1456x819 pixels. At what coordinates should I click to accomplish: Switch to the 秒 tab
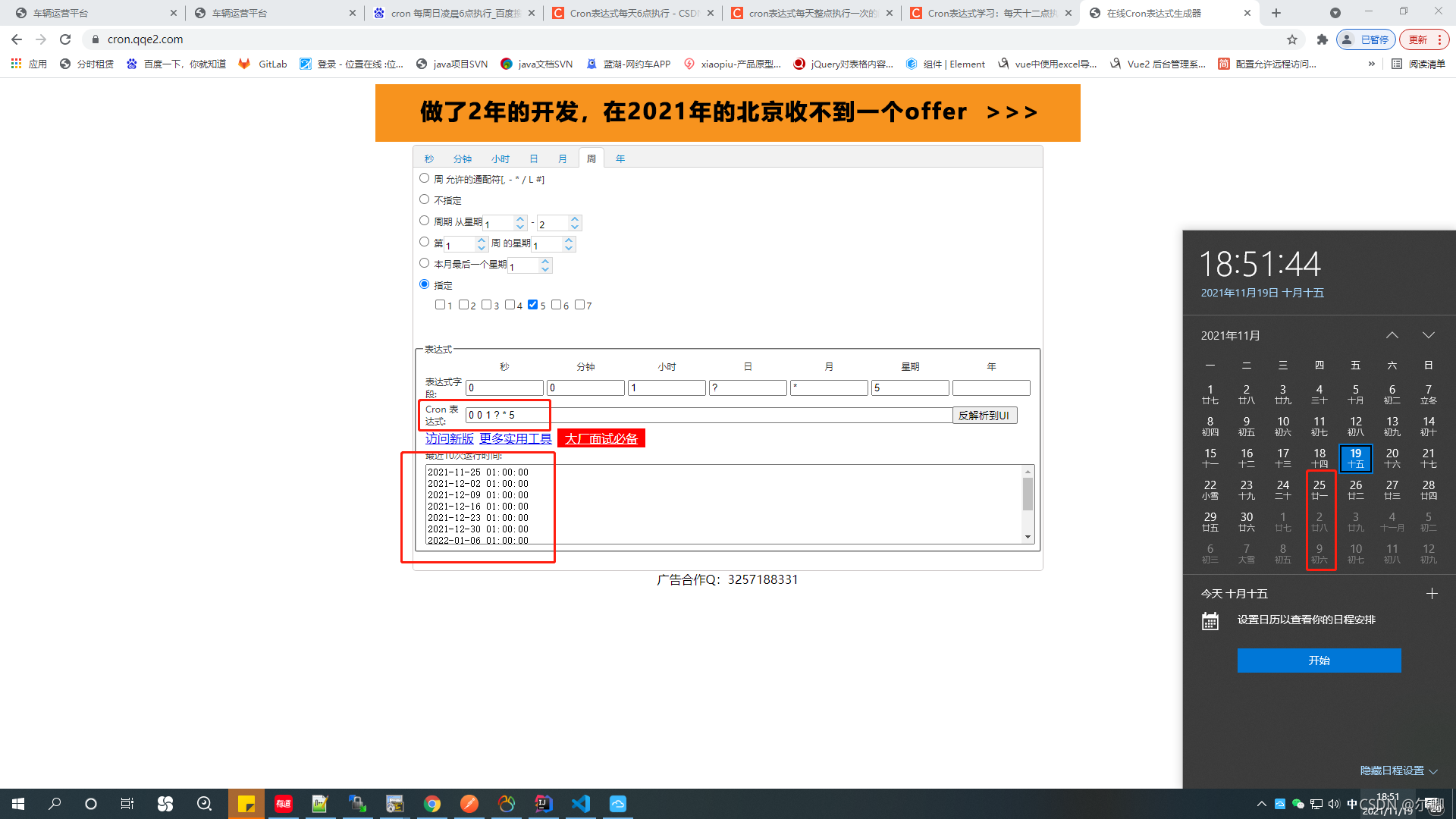[428, 158]
